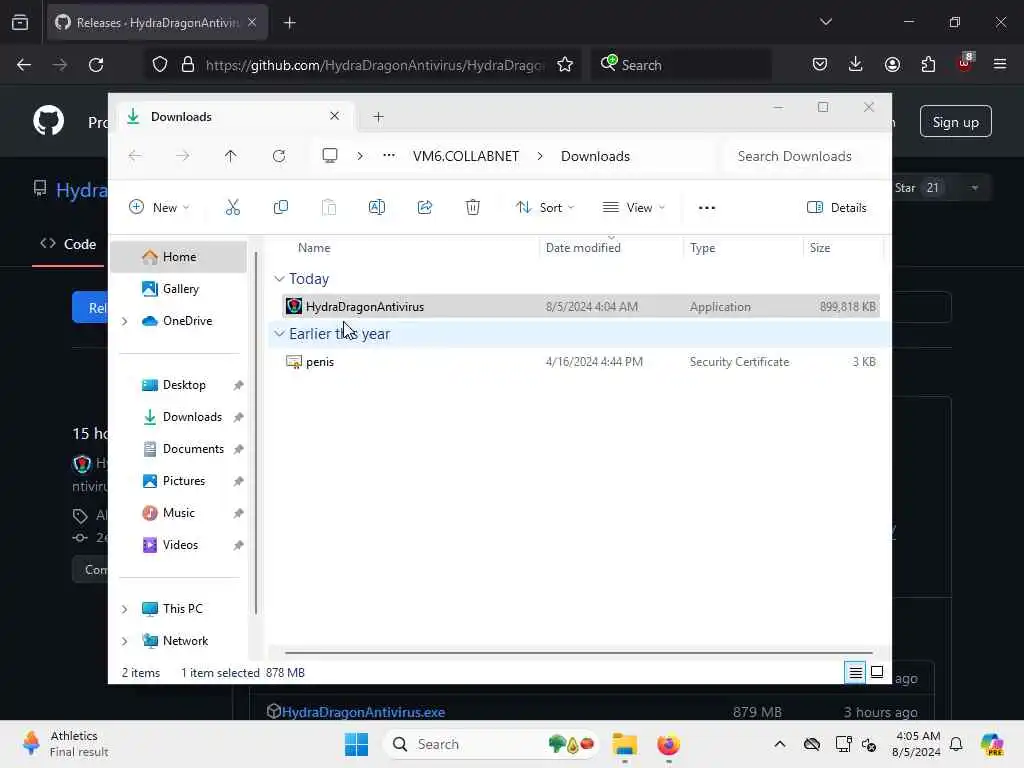This screenshot has height=768, width=1024.
Task: Click HydraDragonAntivirus.exe asset link
Action: coord(363,712)
